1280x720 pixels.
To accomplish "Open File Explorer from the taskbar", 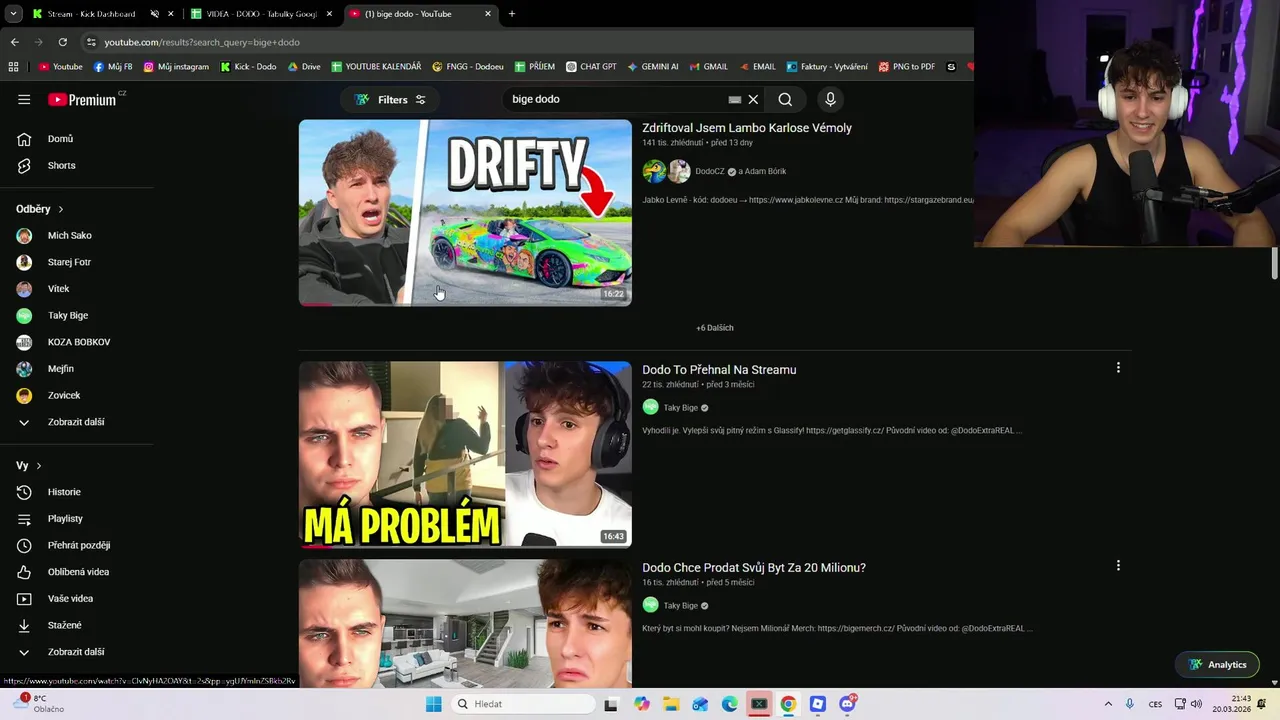I will click(671, 704).
